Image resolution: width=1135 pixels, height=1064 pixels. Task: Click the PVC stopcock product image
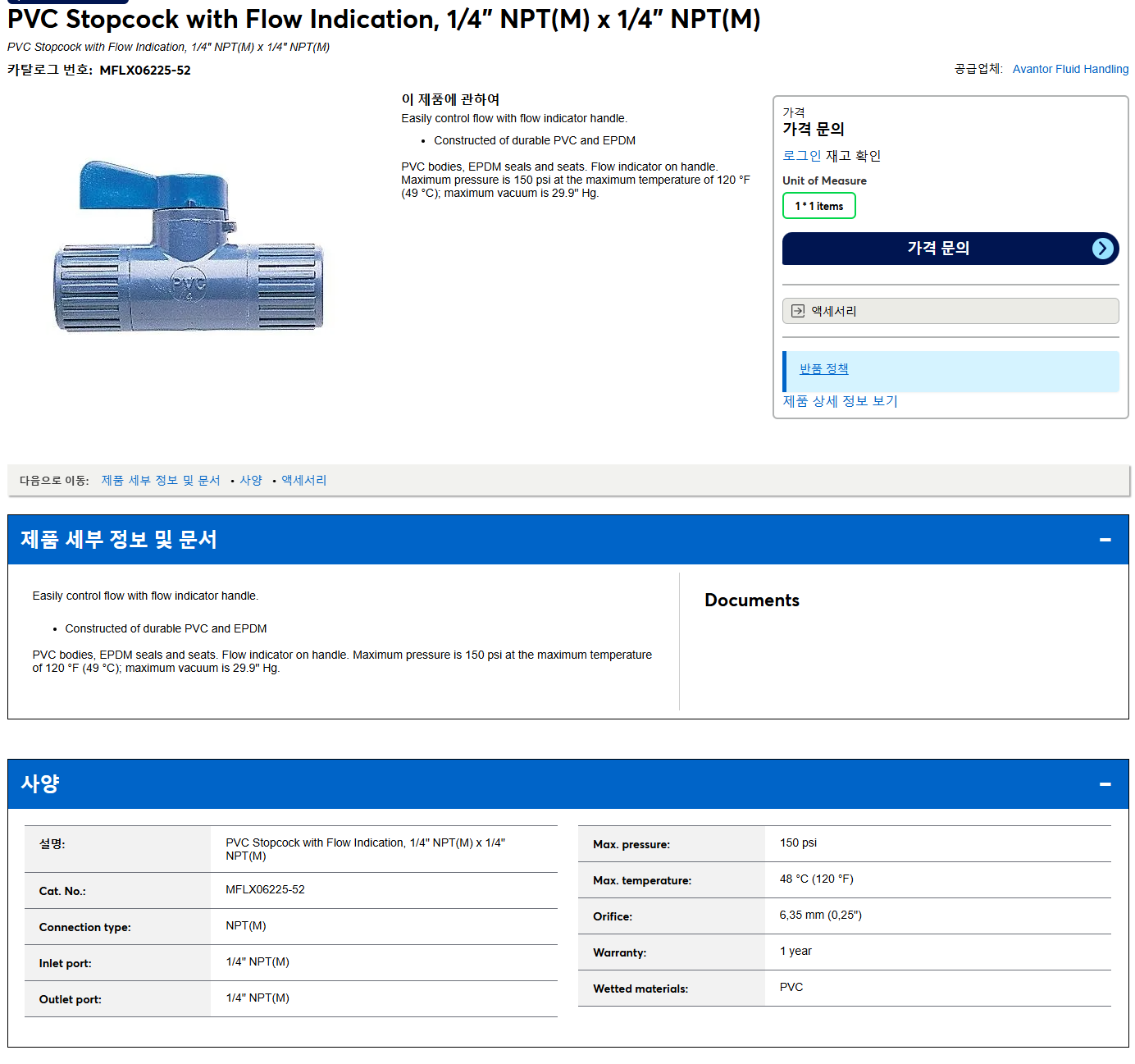tap(189, 246)
